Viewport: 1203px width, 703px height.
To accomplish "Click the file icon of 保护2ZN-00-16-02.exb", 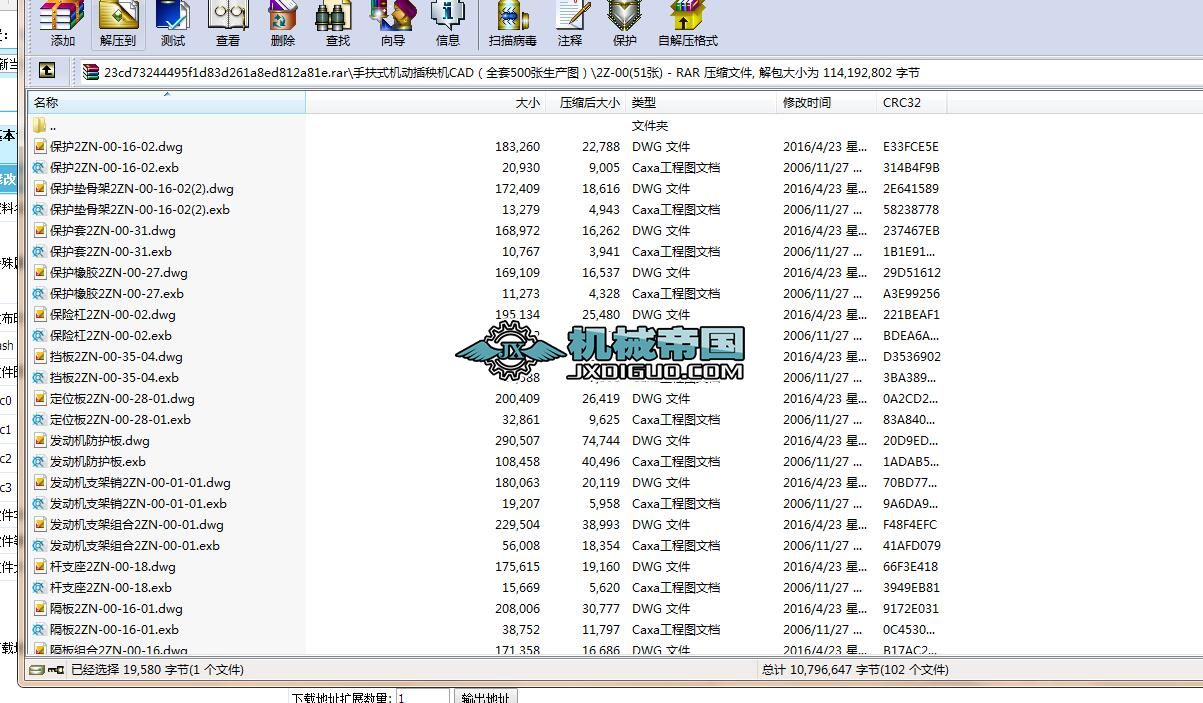I will click(x=40, y=167).
